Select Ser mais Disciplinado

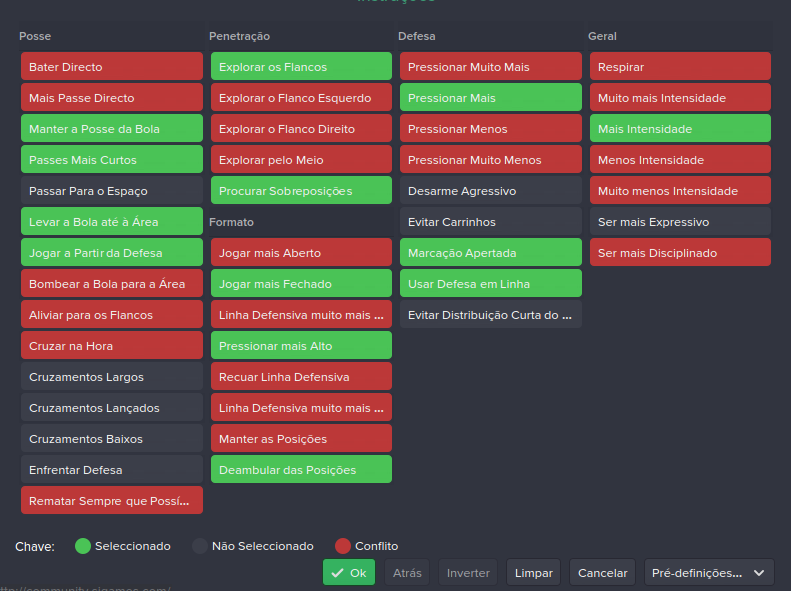(680, 253)
